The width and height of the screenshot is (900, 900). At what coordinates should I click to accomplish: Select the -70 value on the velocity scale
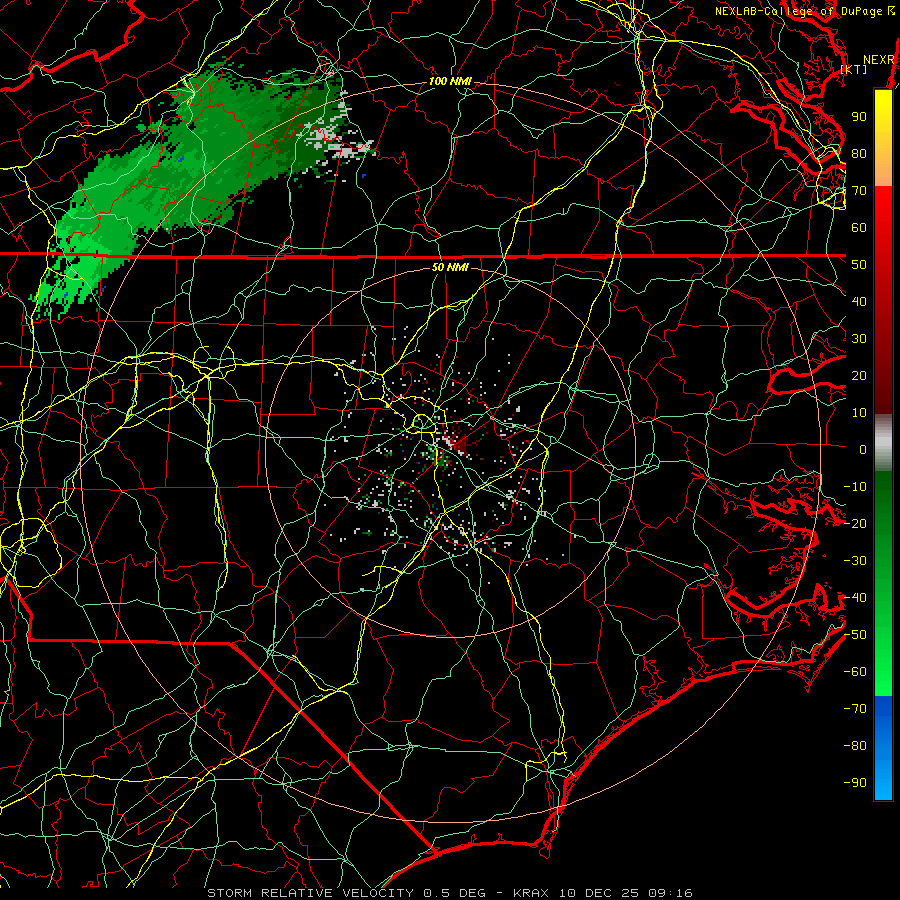pos(855,709)
